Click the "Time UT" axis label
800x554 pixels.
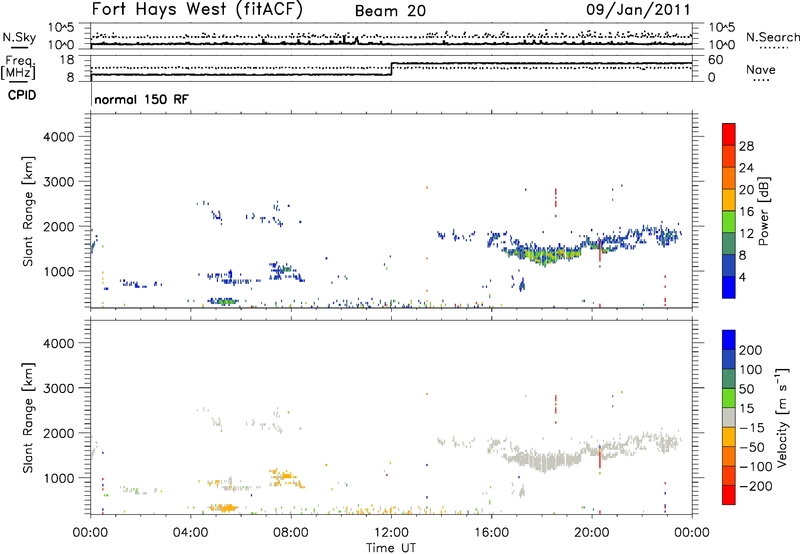391,548
